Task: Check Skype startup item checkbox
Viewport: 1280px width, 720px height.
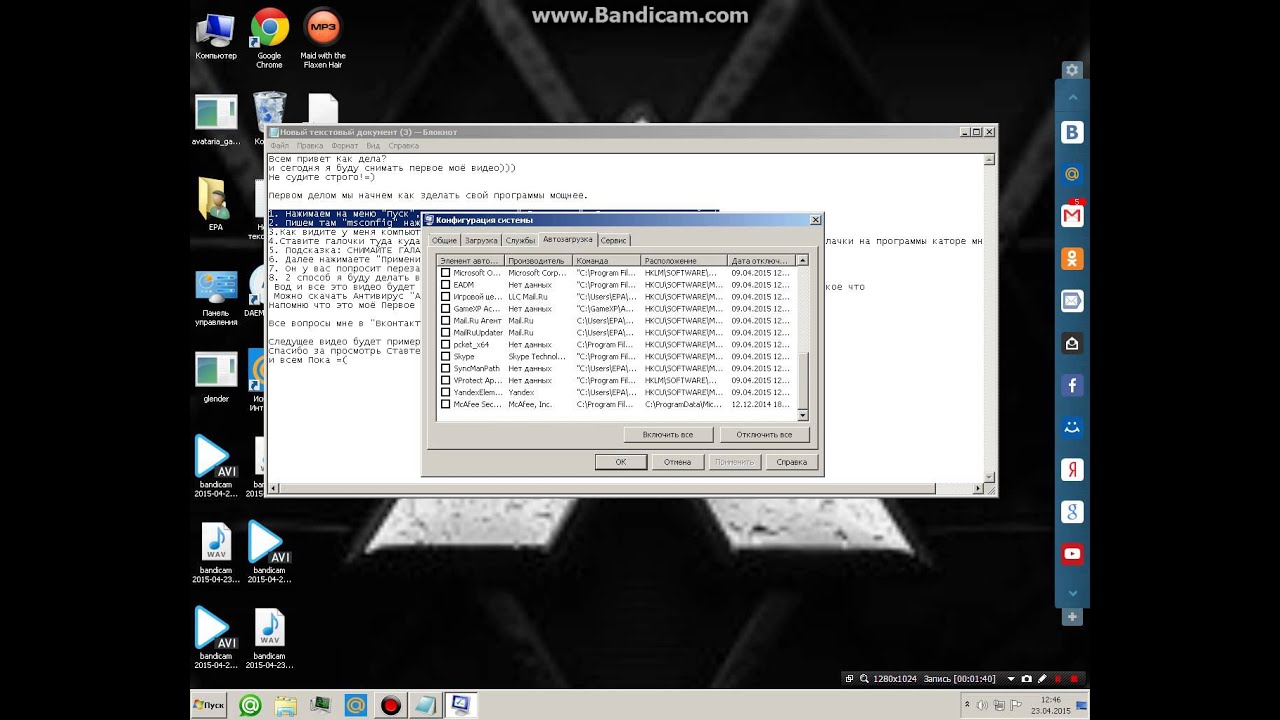Action: pos(446,357)
